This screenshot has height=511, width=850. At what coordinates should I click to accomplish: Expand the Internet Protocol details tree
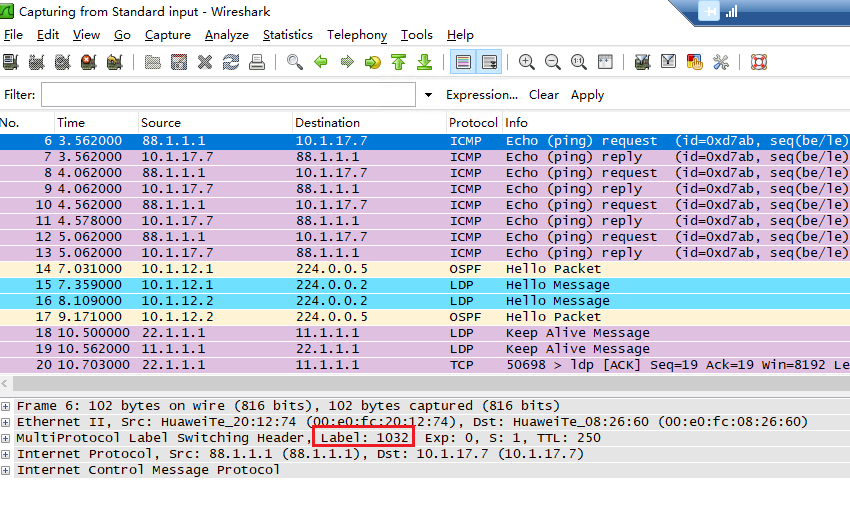pos(5,454)
